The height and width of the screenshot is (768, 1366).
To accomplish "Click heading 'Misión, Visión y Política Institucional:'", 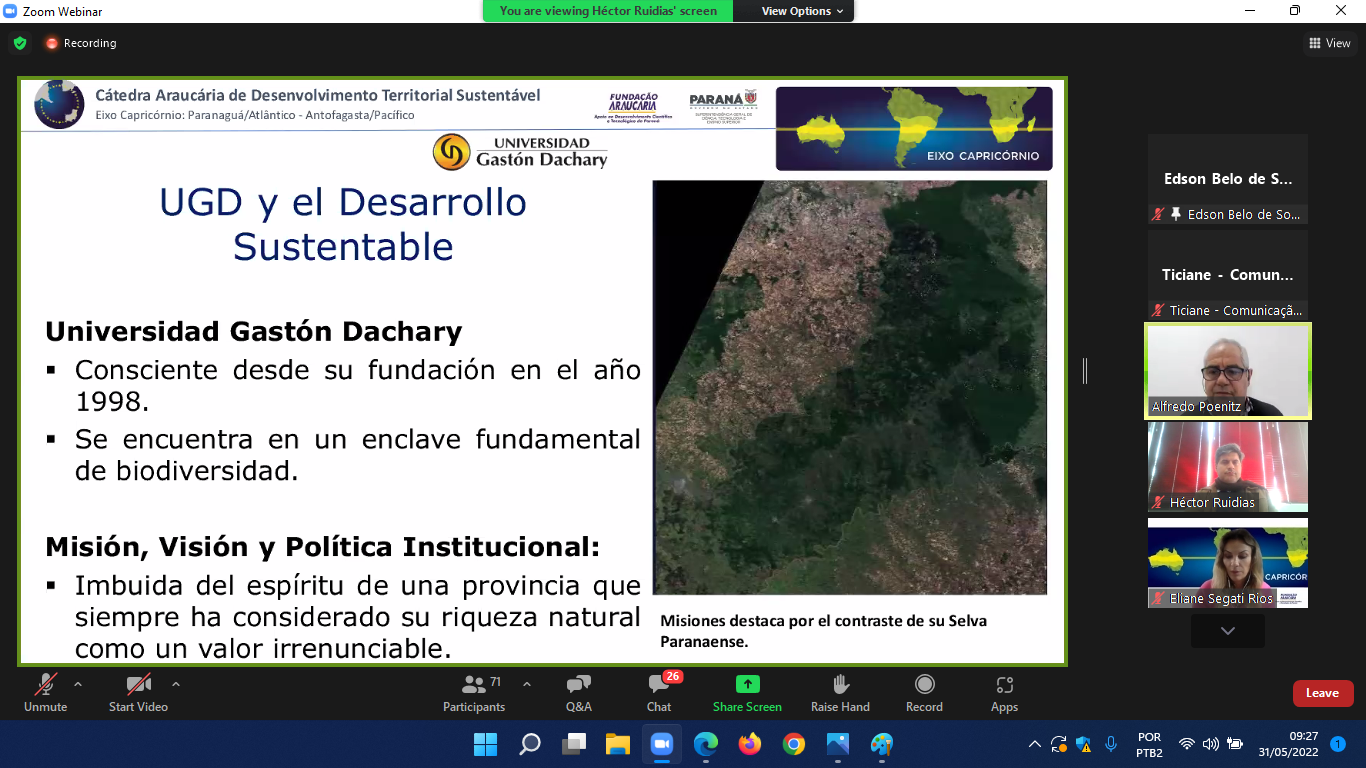I will point(322,547).
